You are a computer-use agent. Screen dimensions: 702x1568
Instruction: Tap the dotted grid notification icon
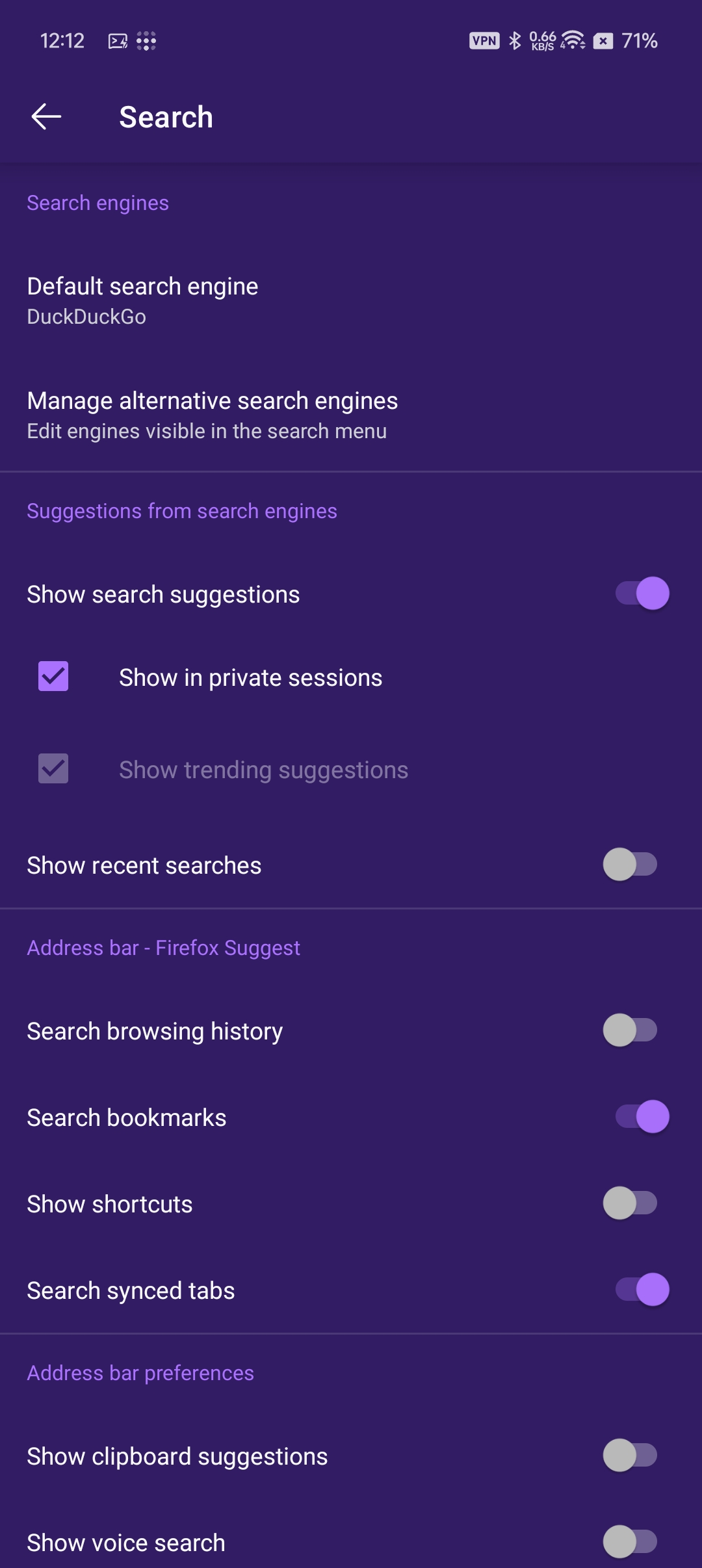146,41
